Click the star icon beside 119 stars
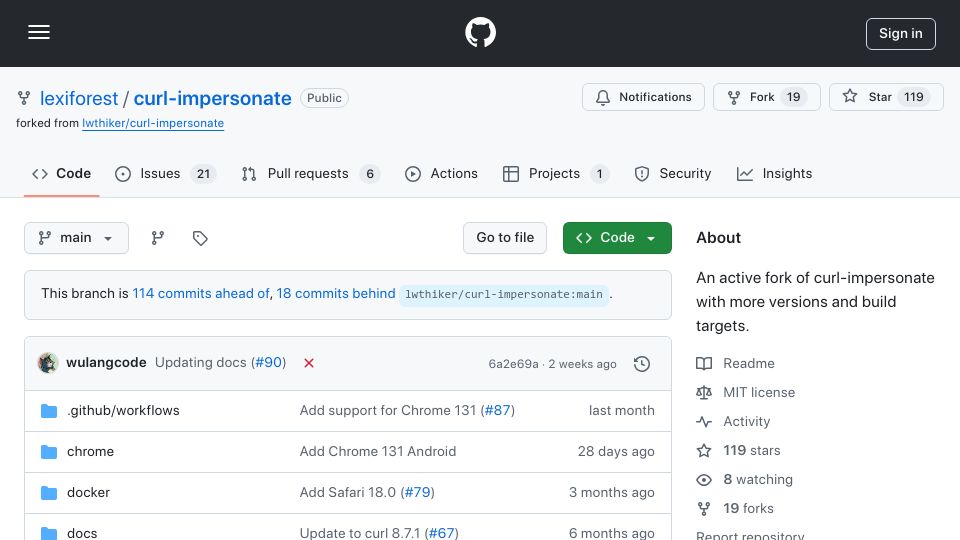The height and width of the screenshot is (540, 960). pyautogui.click(x=704, y=451)
